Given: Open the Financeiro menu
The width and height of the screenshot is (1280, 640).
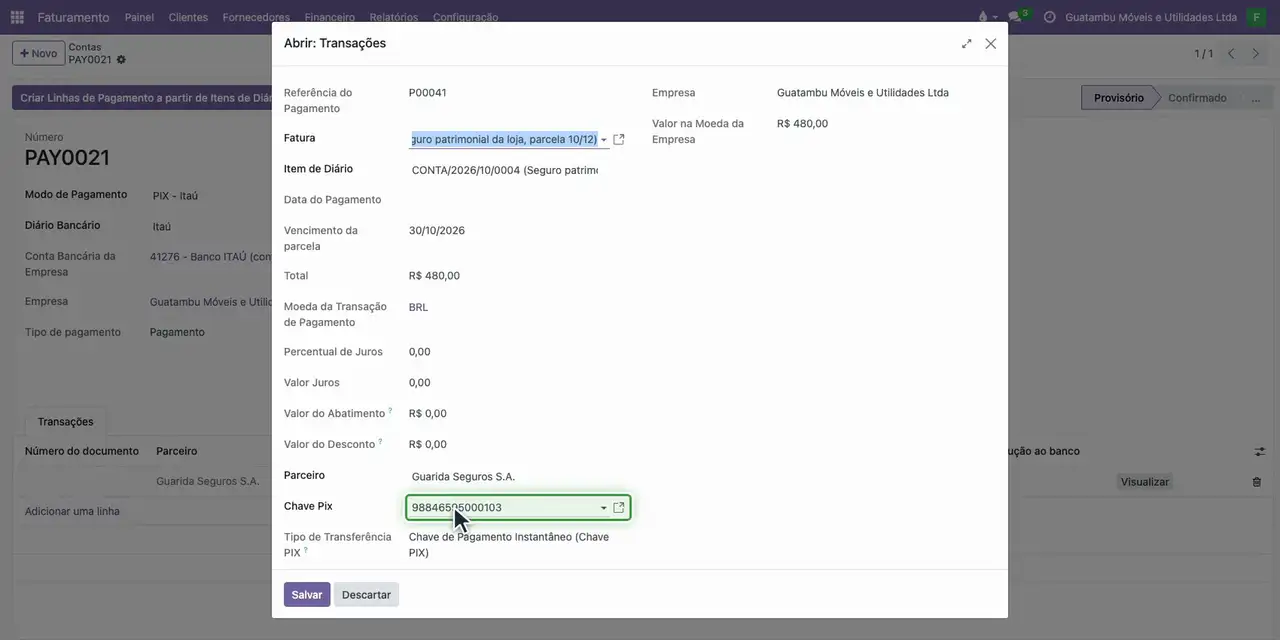Looking at the screenshot, I should tap(329, 17).
